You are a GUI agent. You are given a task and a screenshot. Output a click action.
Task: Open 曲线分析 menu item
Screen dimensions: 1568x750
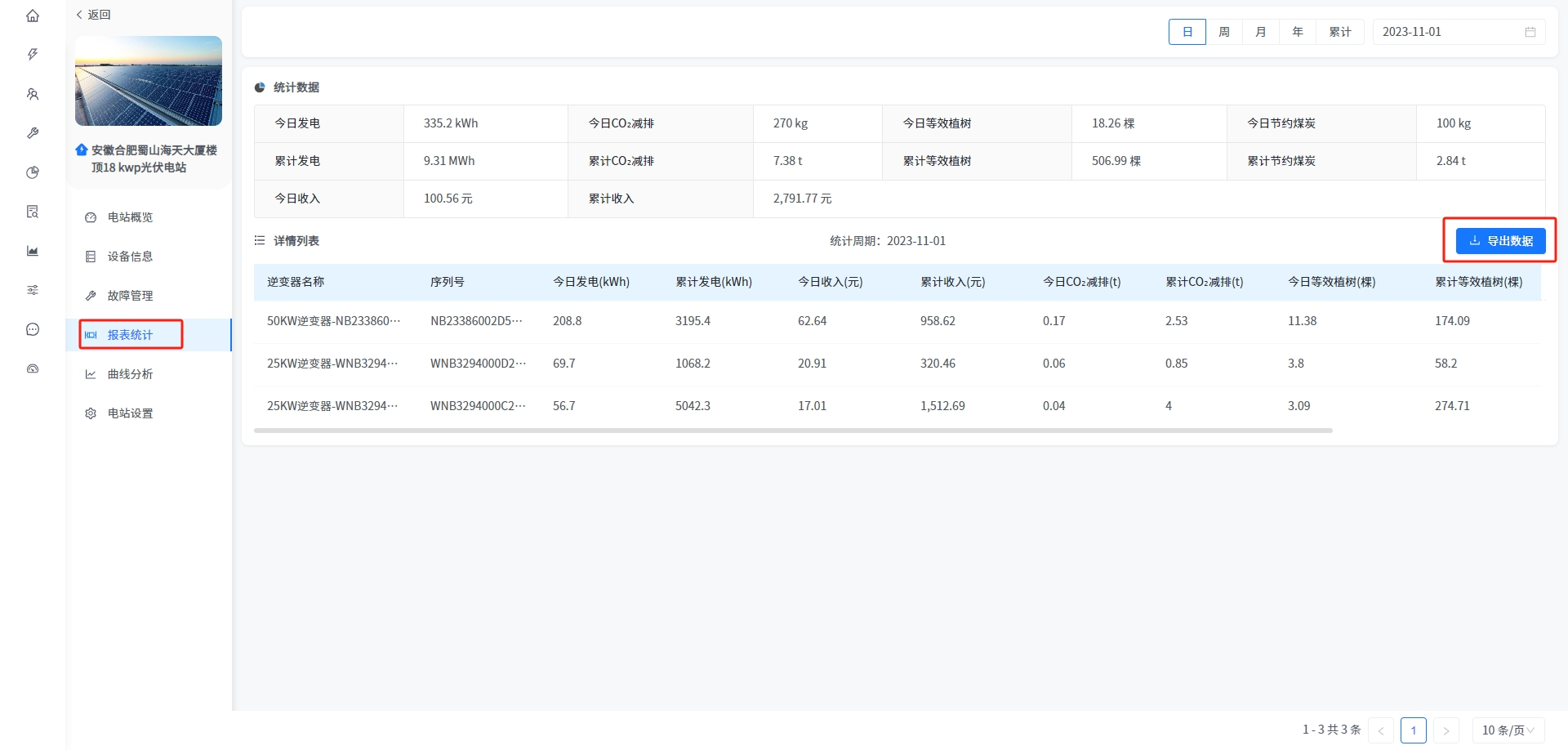tap(131, 374)
